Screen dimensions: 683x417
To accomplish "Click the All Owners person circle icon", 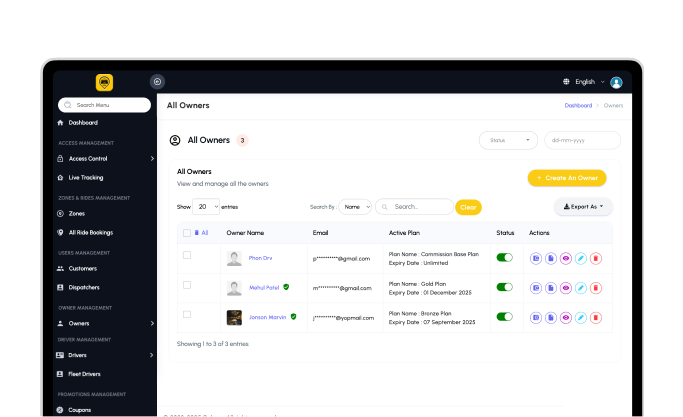I will [x=175, y=140].
